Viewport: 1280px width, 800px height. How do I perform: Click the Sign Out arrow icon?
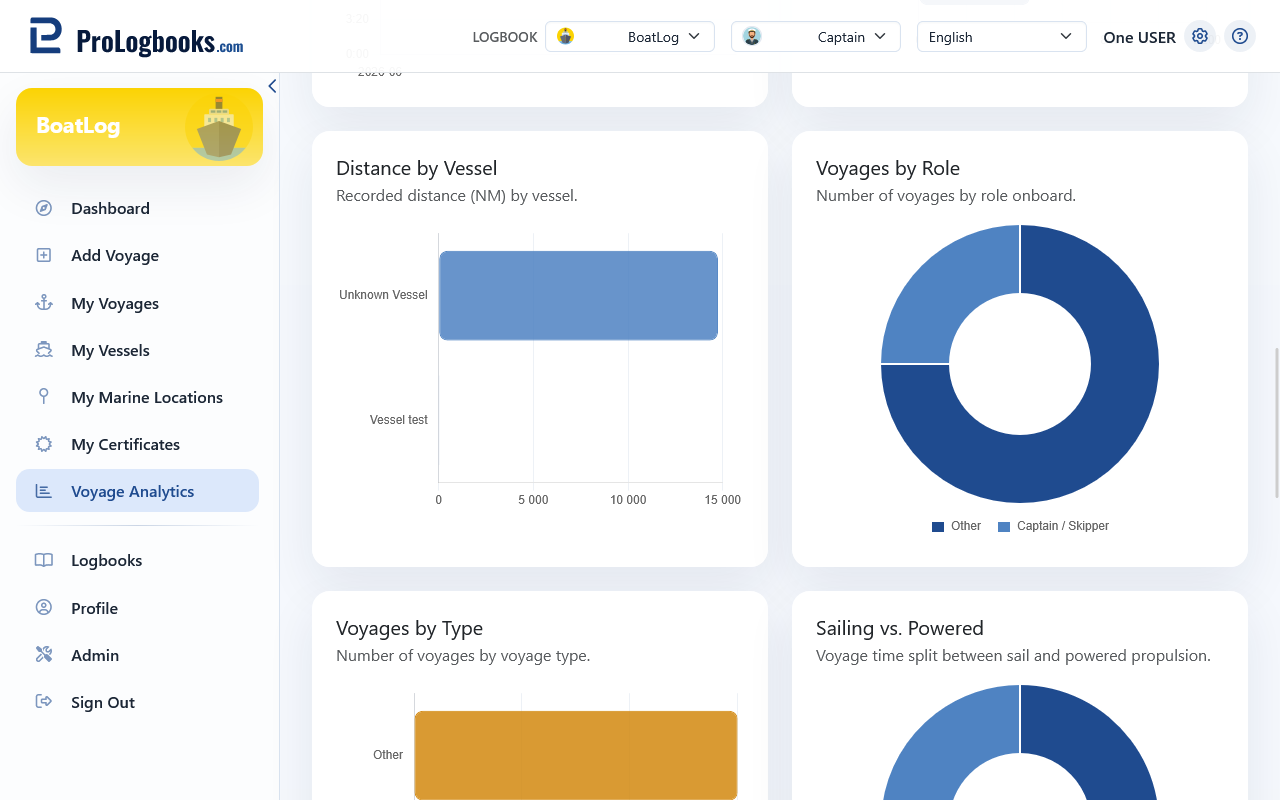(x=44, y=702)
